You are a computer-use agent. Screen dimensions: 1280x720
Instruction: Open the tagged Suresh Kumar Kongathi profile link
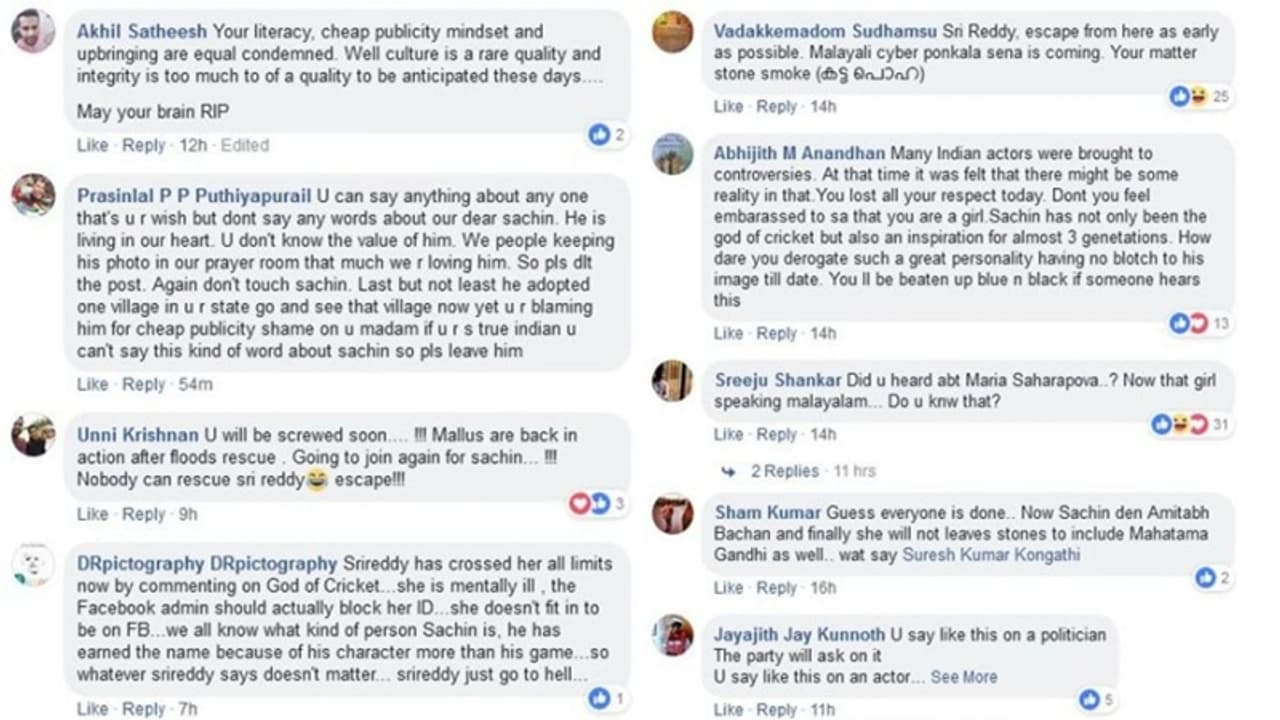[991, 554]
